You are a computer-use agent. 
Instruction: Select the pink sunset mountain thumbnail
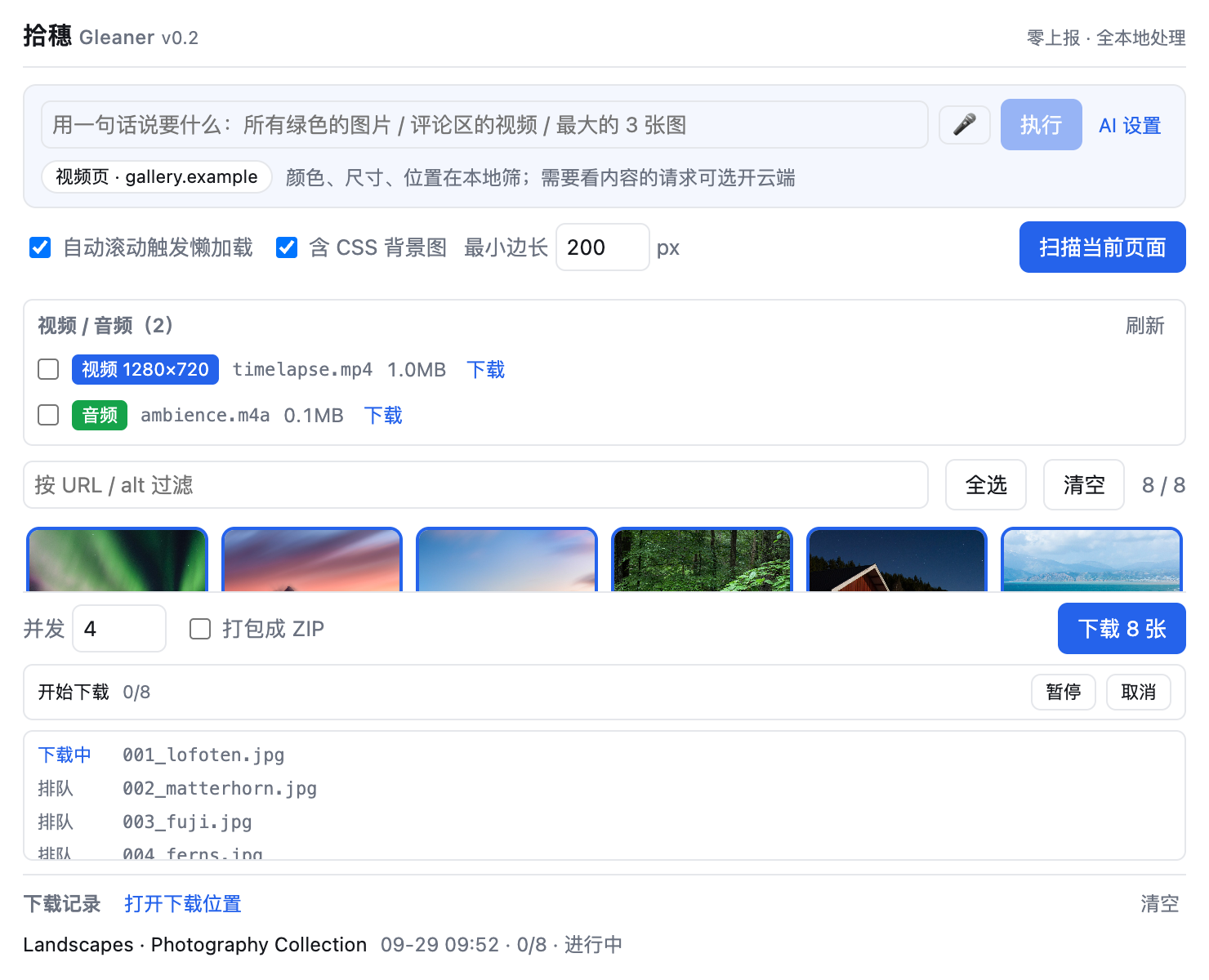312,559
